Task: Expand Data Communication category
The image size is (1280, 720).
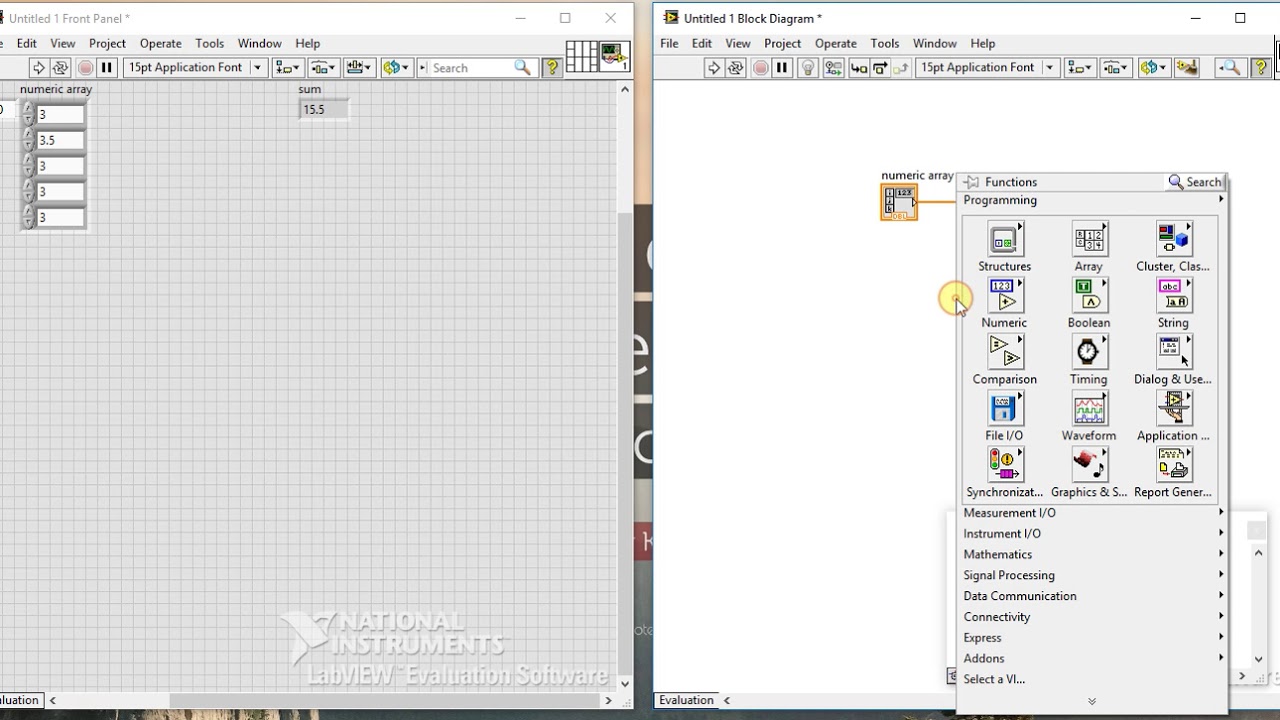Action: click(x=1092, y=596)
